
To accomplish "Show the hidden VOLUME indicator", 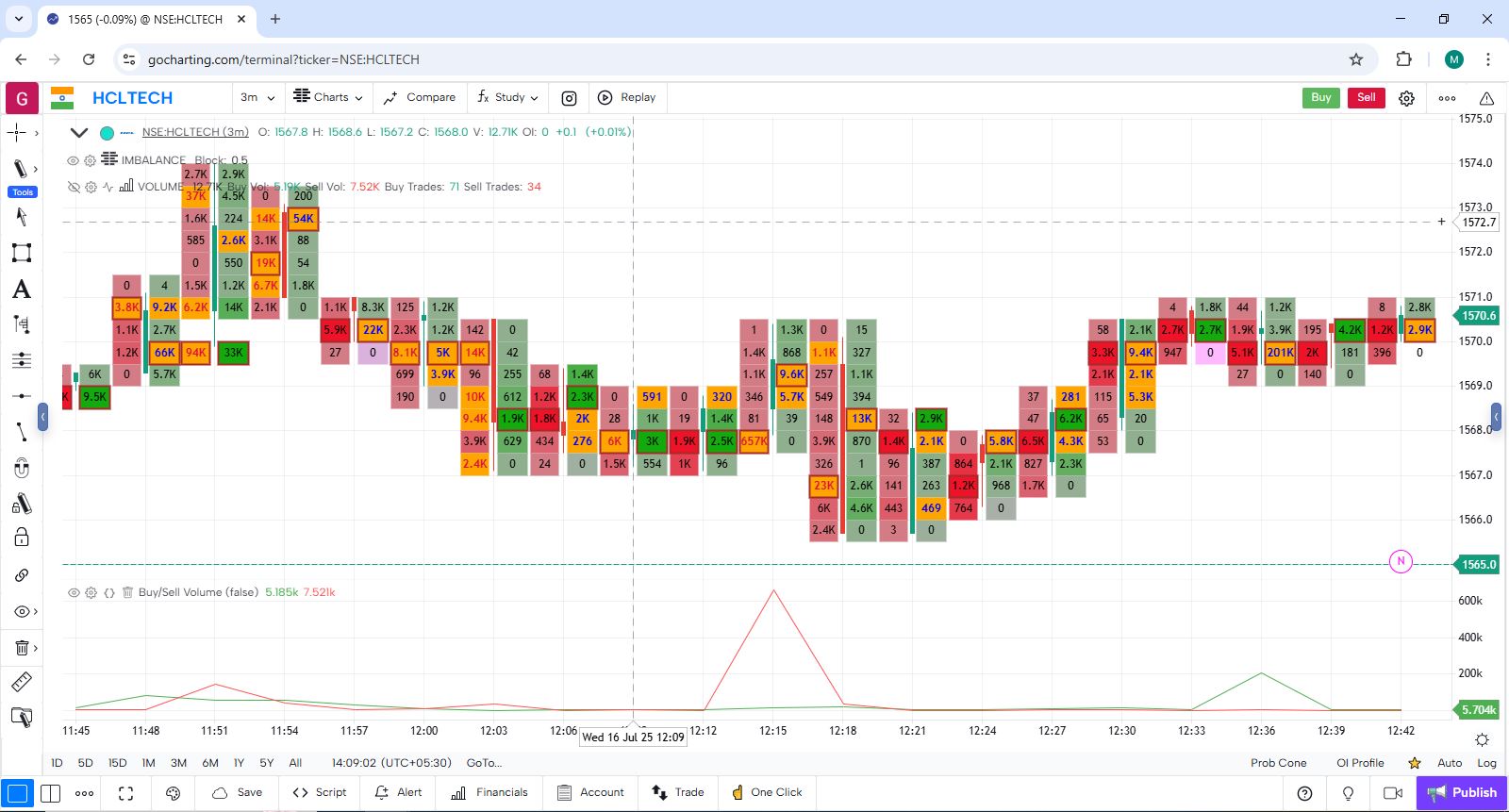I will pyautogui.click(x=73, y=187).
